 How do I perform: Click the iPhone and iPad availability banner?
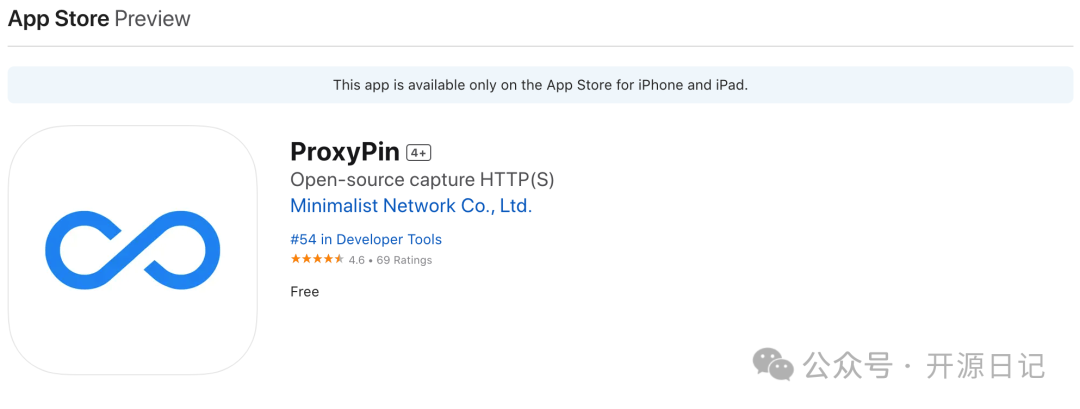click(540, 85)
